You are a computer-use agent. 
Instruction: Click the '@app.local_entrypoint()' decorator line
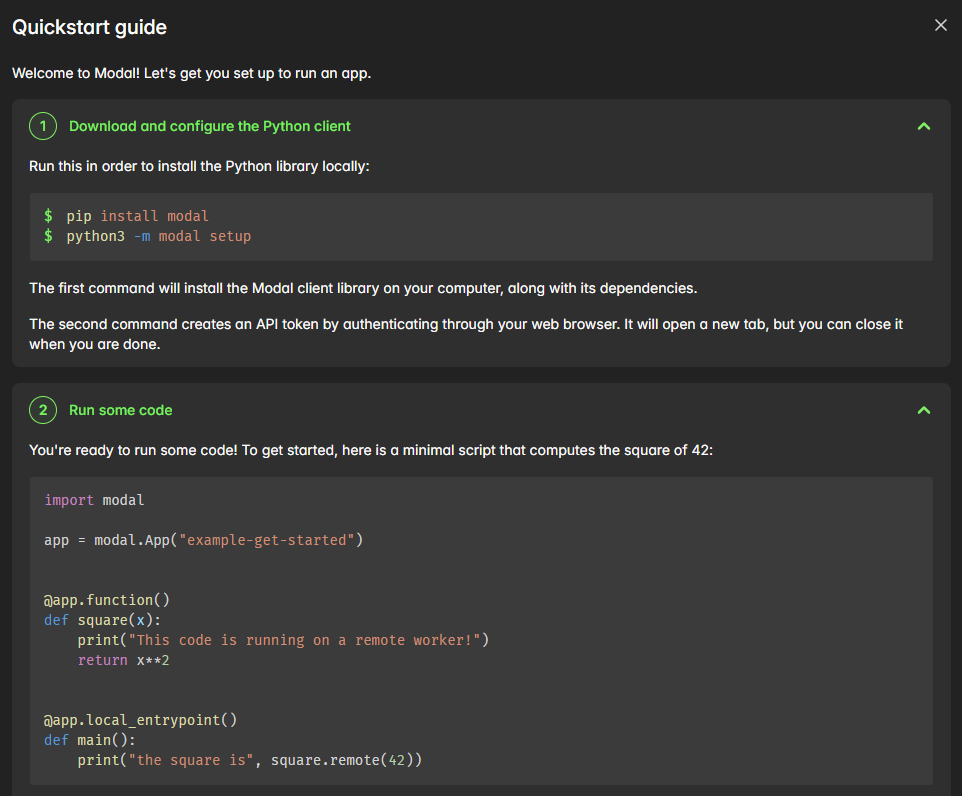click(140, 720)
